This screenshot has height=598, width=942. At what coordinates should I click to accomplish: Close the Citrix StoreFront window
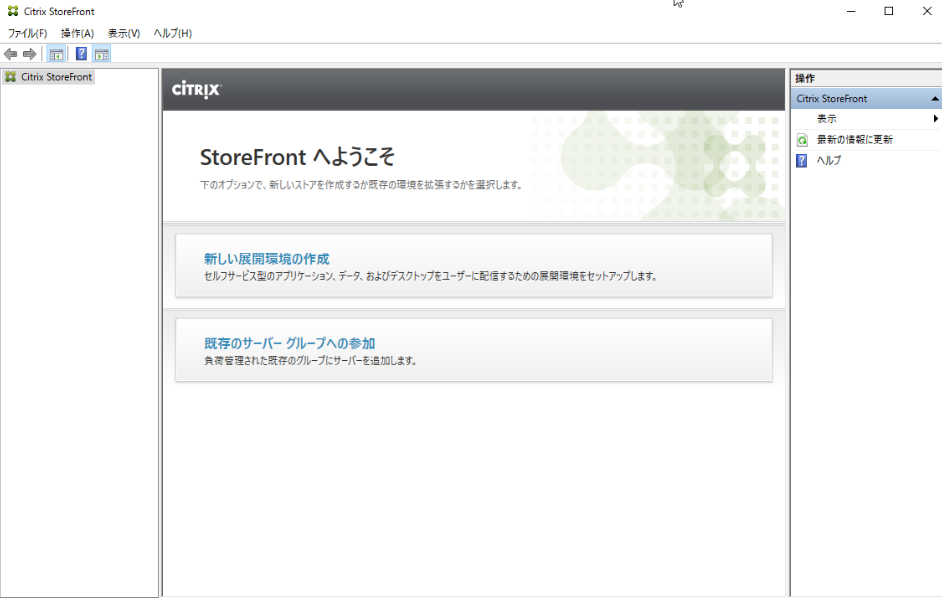pos(926,11)
